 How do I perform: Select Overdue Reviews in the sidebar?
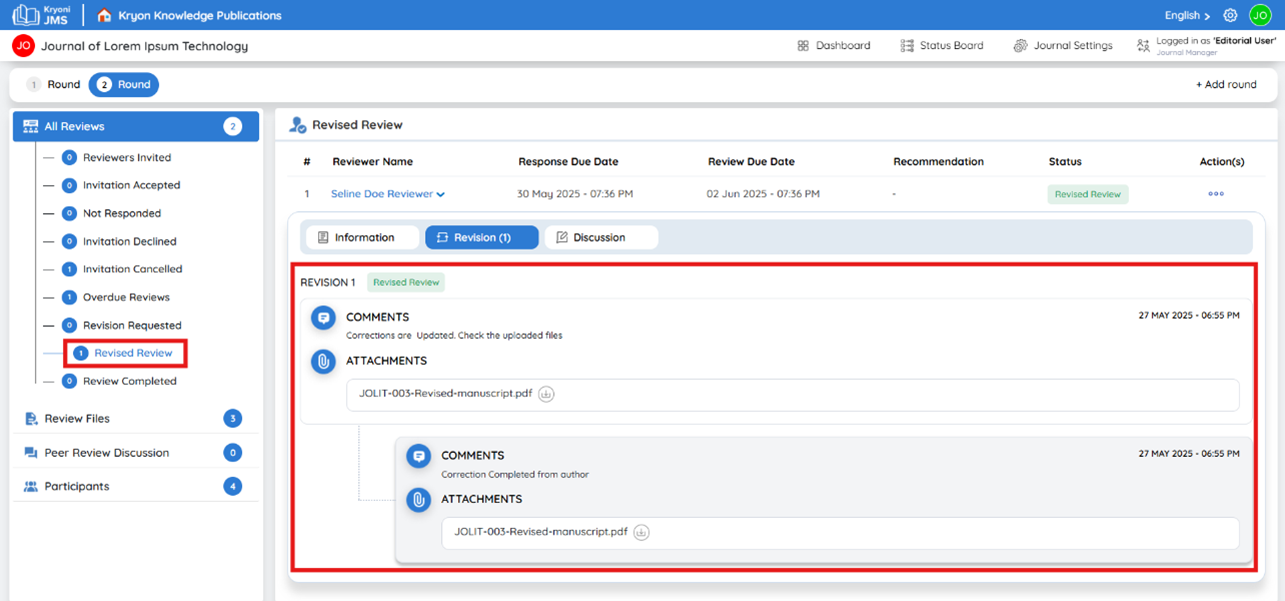(x=116, y=297)
